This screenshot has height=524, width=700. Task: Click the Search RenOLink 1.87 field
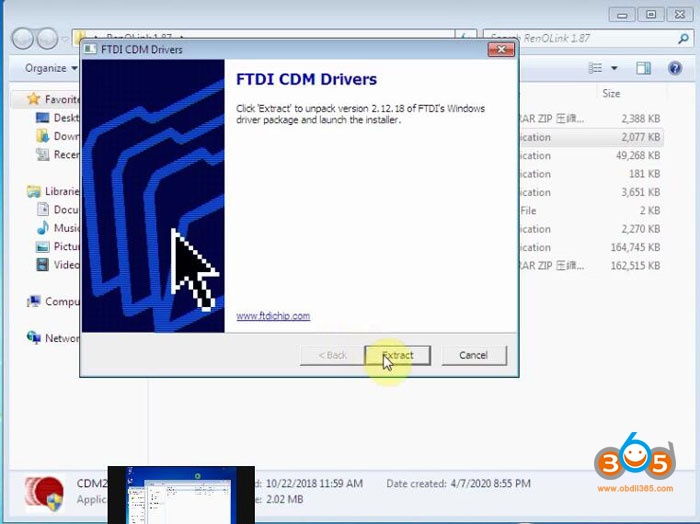click(x=587, y=38)
